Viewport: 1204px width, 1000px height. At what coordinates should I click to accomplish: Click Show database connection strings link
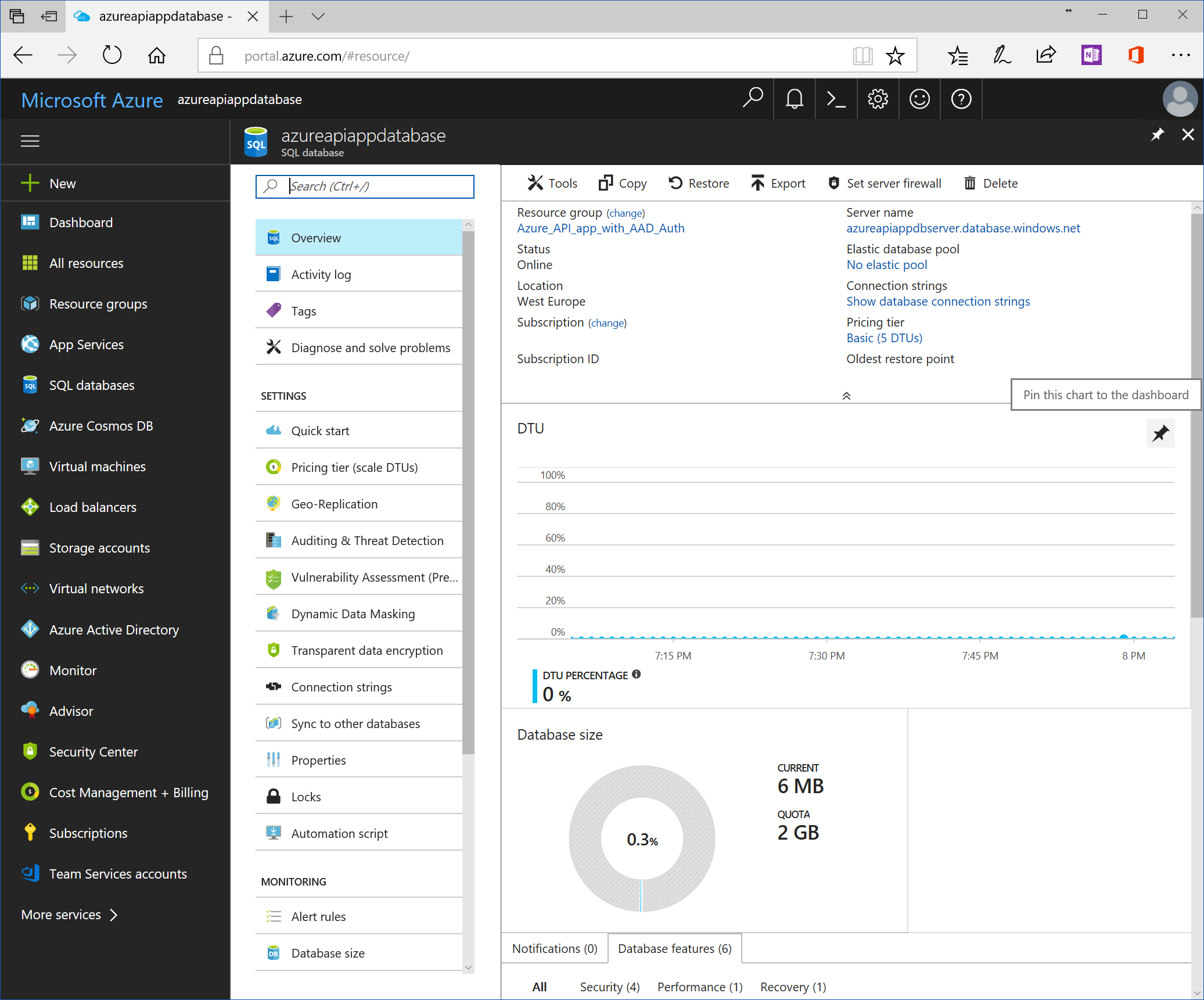click(x=937, y=302)
